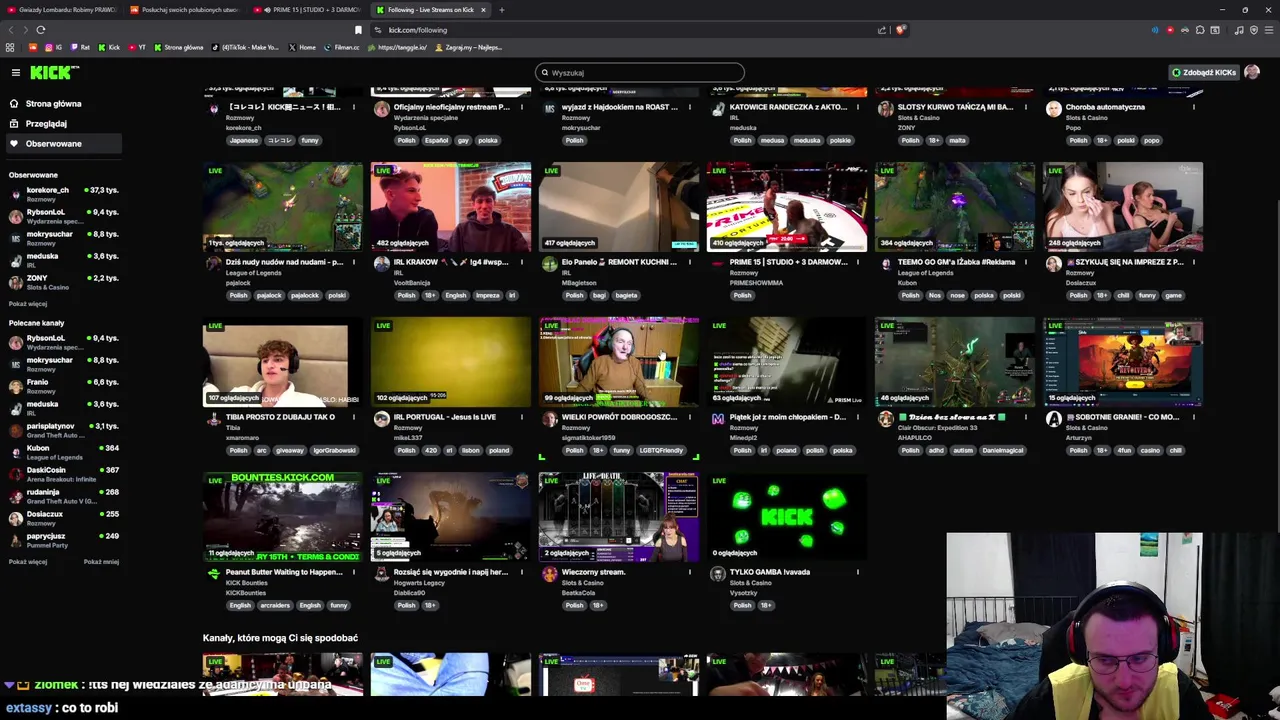This screenshot has height=720, width=1280.
Task: Open the Filman.cc bookmark
Action: pyautogui.click(x=342, y=47)
